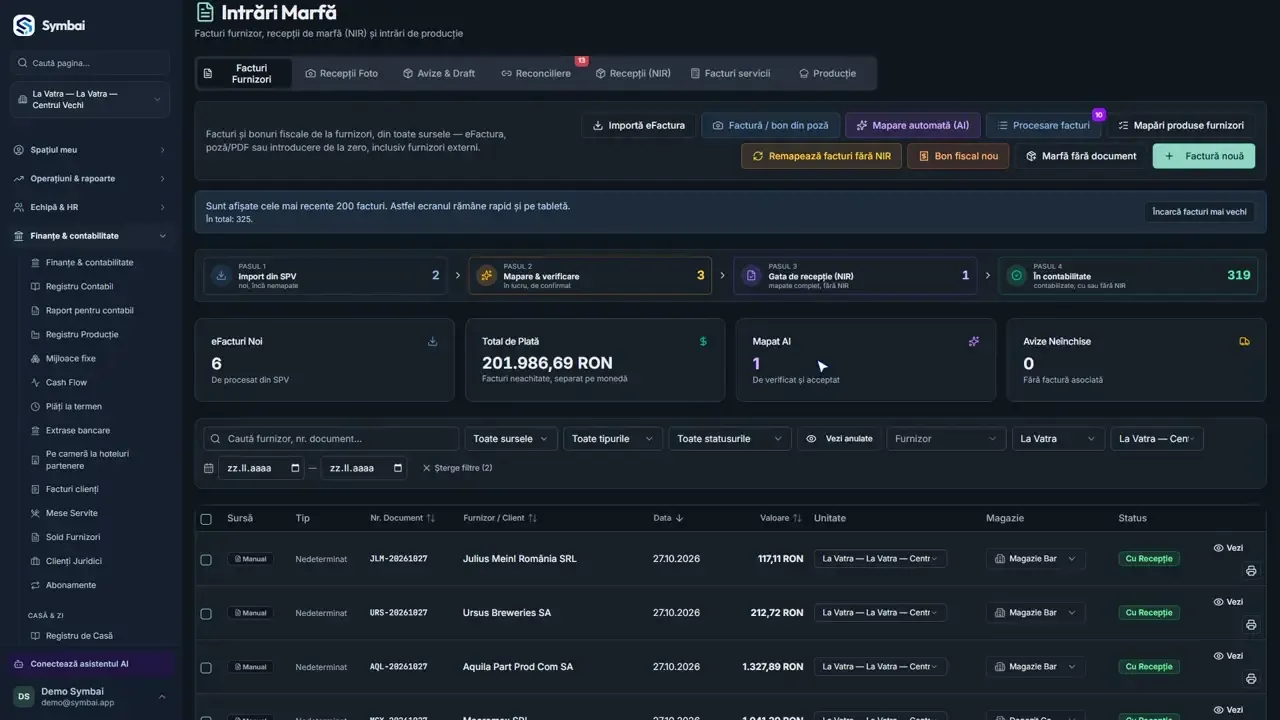Image resolution: width=1280 pixels, height=720 pixels.
Task: Tick checkbox for Julius Meinl România row
Action: point(206,560)
